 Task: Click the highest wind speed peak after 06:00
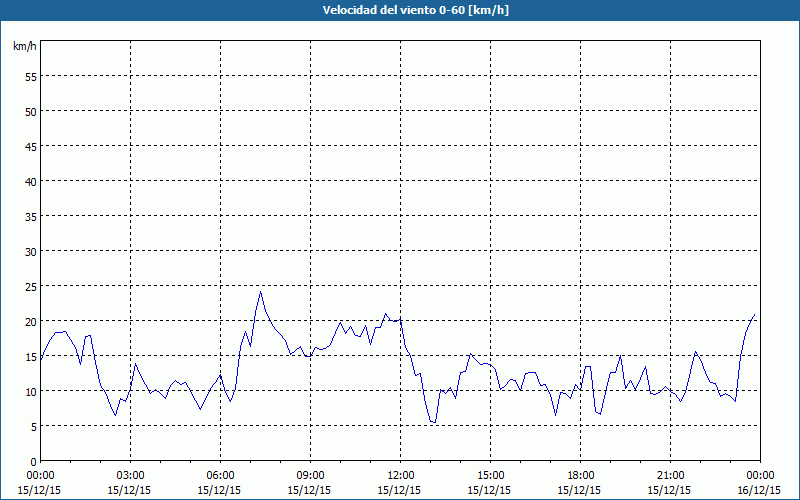pyautogui.click(x=261, y=292)
